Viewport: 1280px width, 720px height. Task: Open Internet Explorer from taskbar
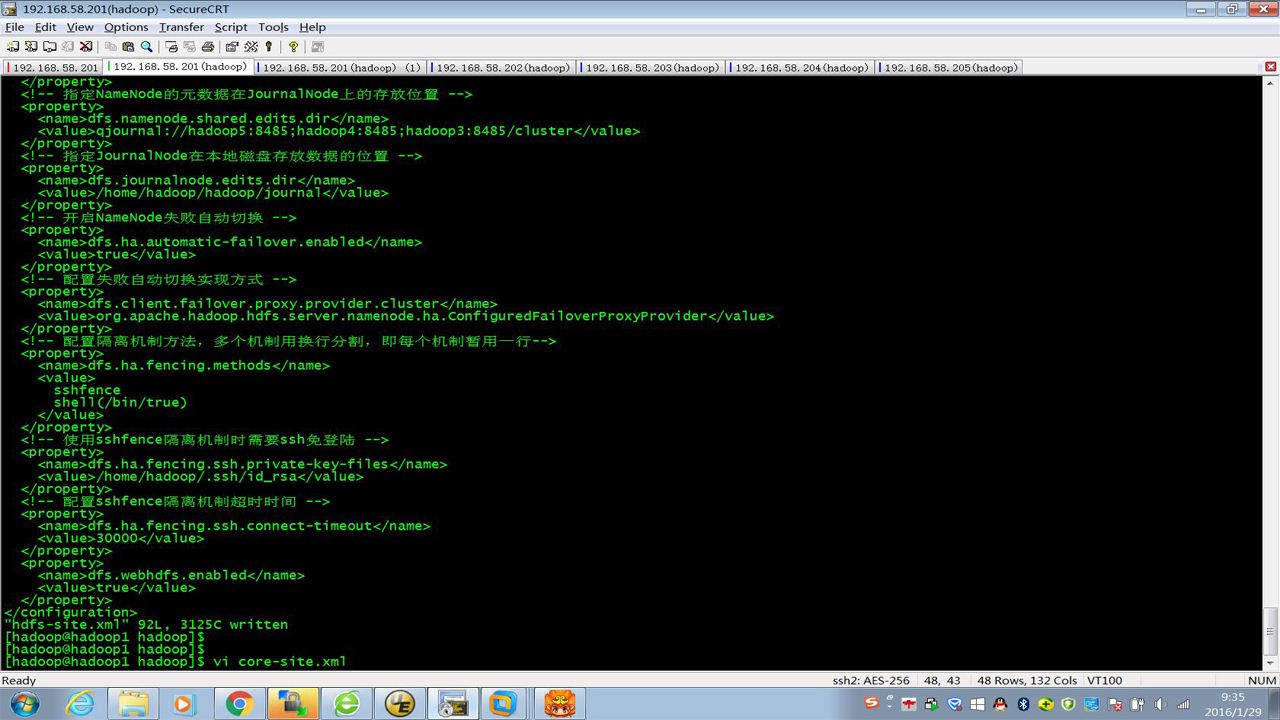click(x=79, y=704)
